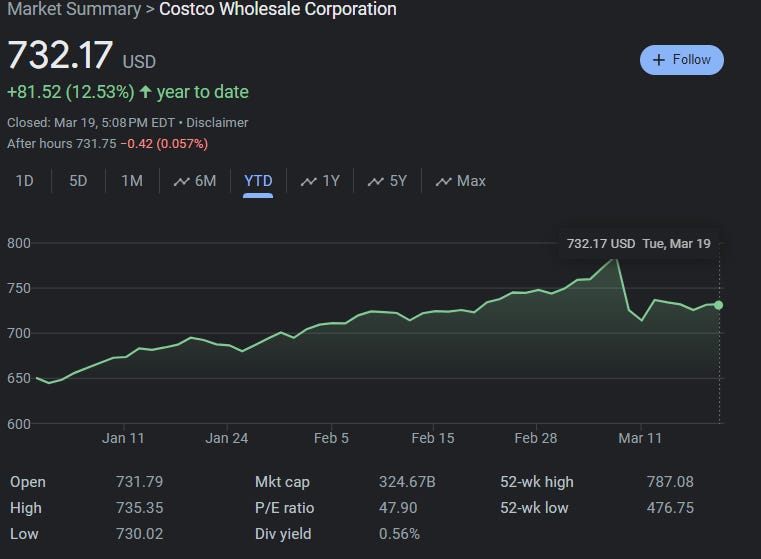
Task: Click the High value 735.35
Action: coord(139,508)
